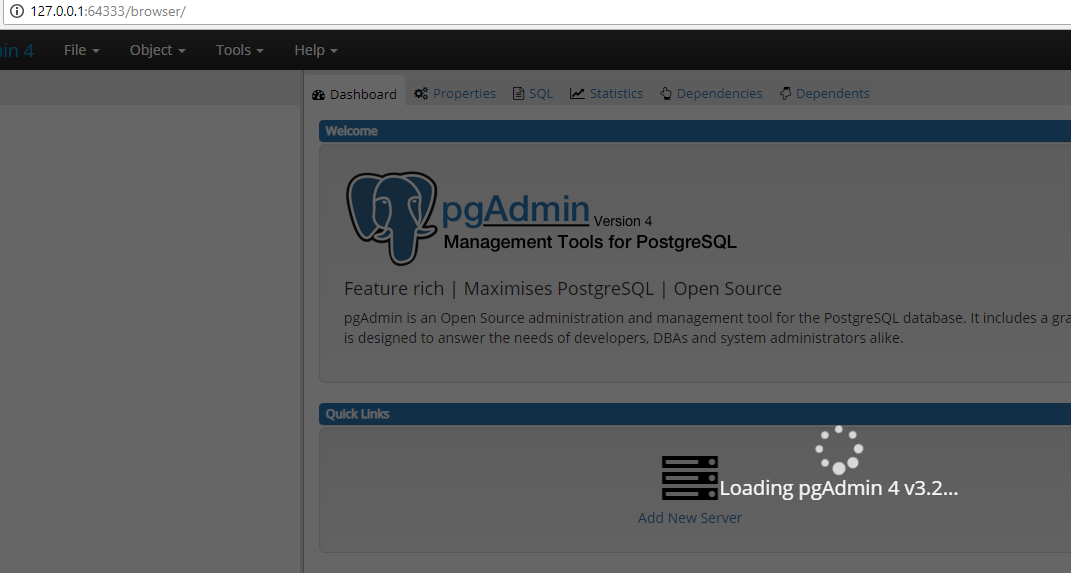Click the SQL tab document icon

518,94
